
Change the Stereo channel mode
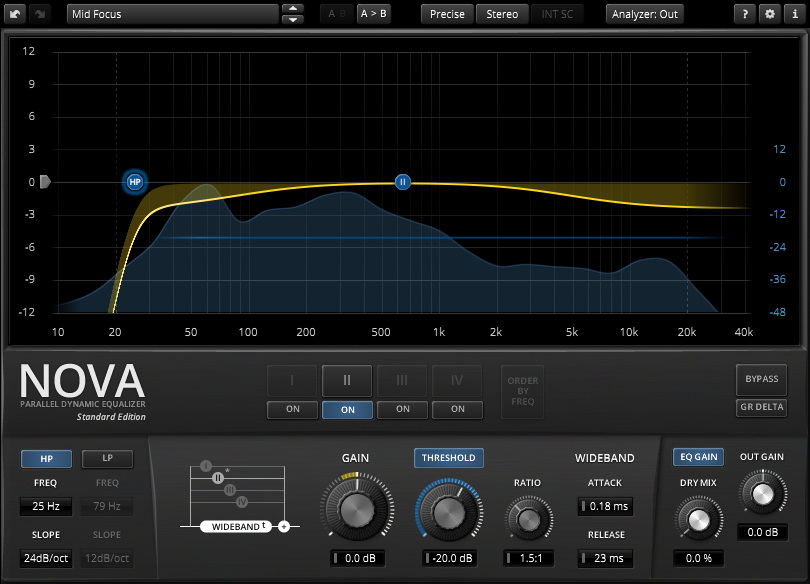pyautogui.click(x=502, y=14)
